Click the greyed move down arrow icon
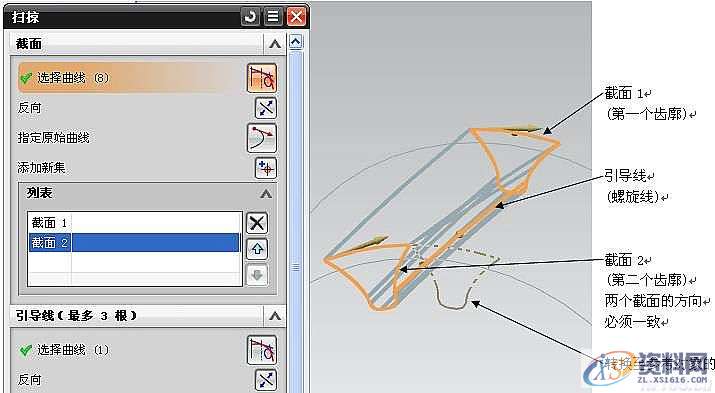 point(257,275)
